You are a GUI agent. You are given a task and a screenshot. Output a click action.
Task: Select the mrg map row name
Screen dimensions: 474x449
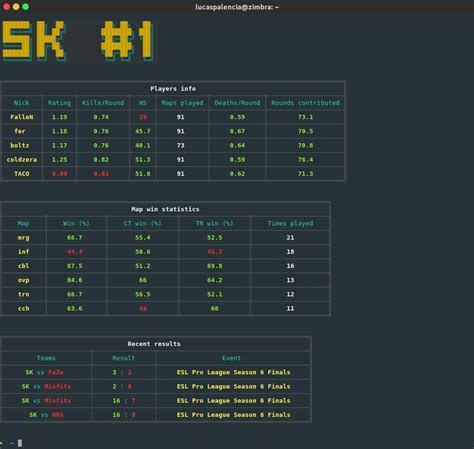tap(23, 238)
